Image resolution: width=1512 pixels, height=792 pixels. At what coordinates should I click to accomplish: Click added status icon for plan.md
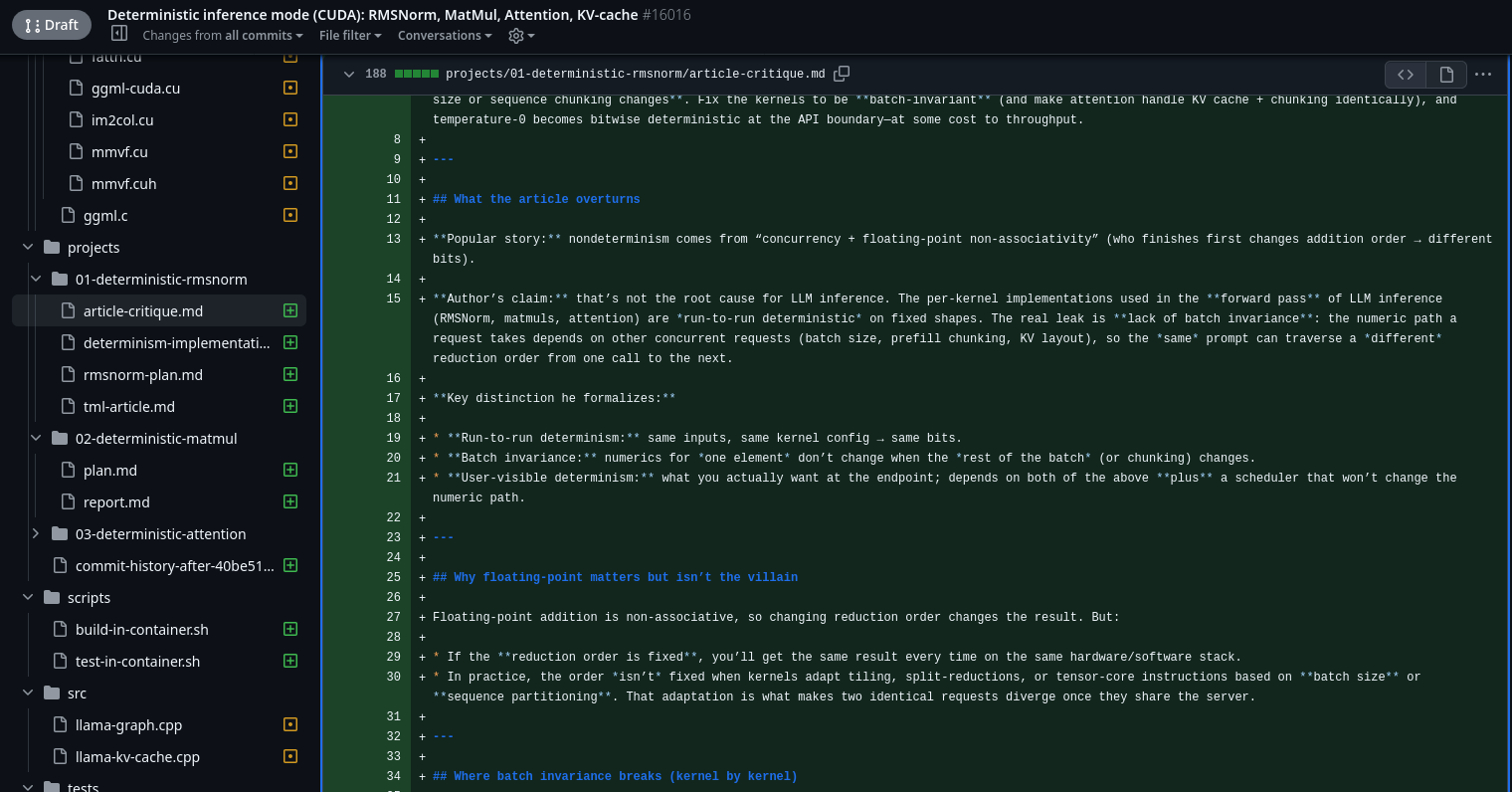(290, 471)
